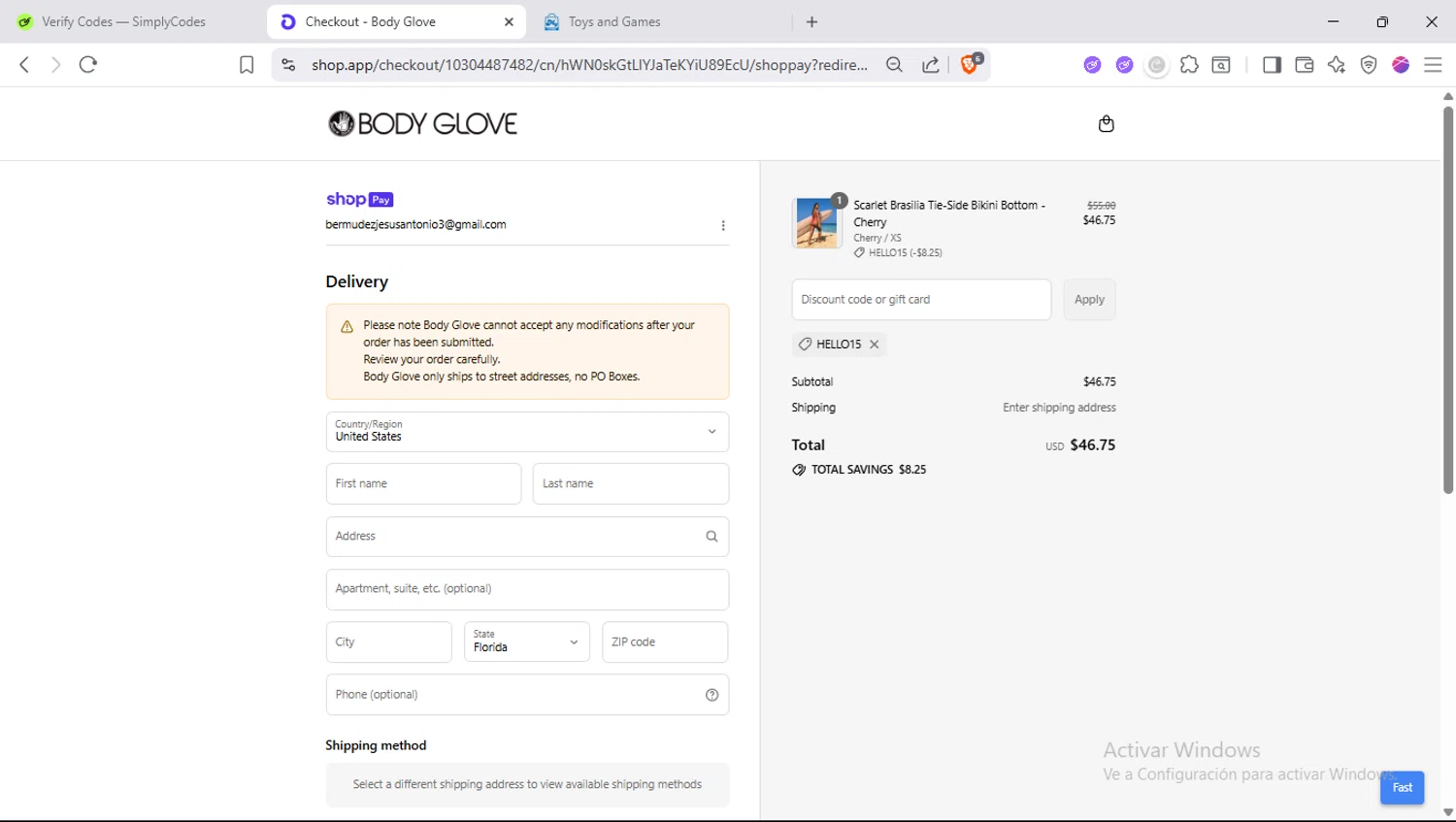Click the City input field
This screenshot has height=822, width=1456.
[388, 641]
